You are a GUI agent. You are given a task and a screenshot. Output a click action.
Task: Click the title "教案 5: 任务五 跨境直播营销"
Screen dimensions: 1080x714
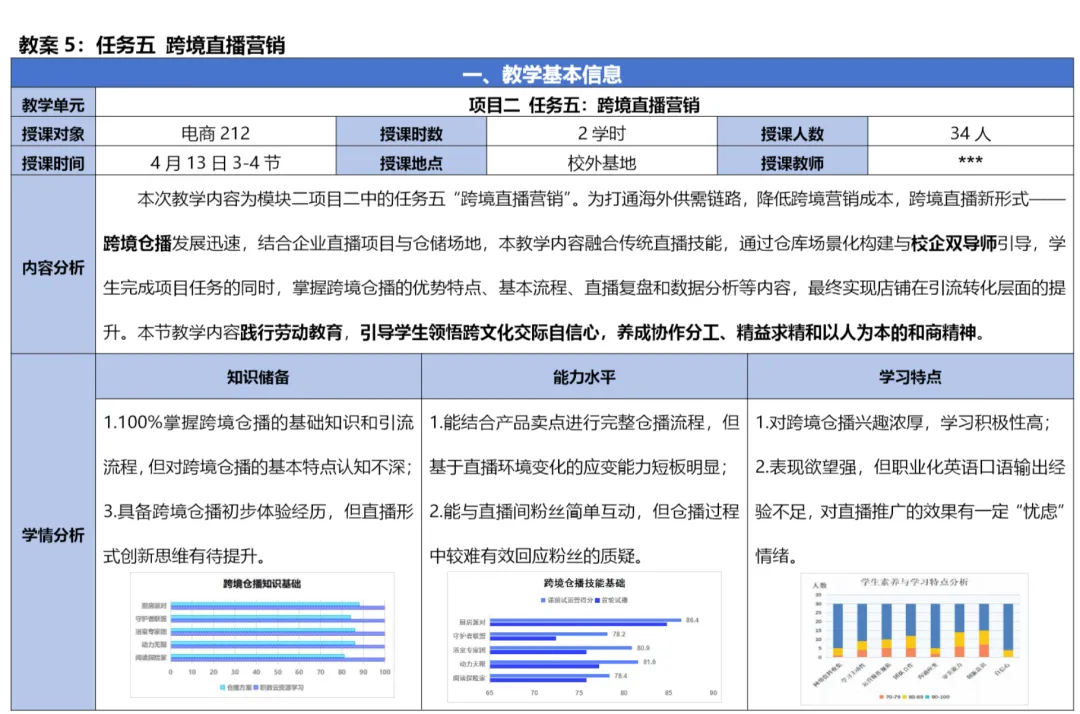pyautogui.click(x=152, y=45)
